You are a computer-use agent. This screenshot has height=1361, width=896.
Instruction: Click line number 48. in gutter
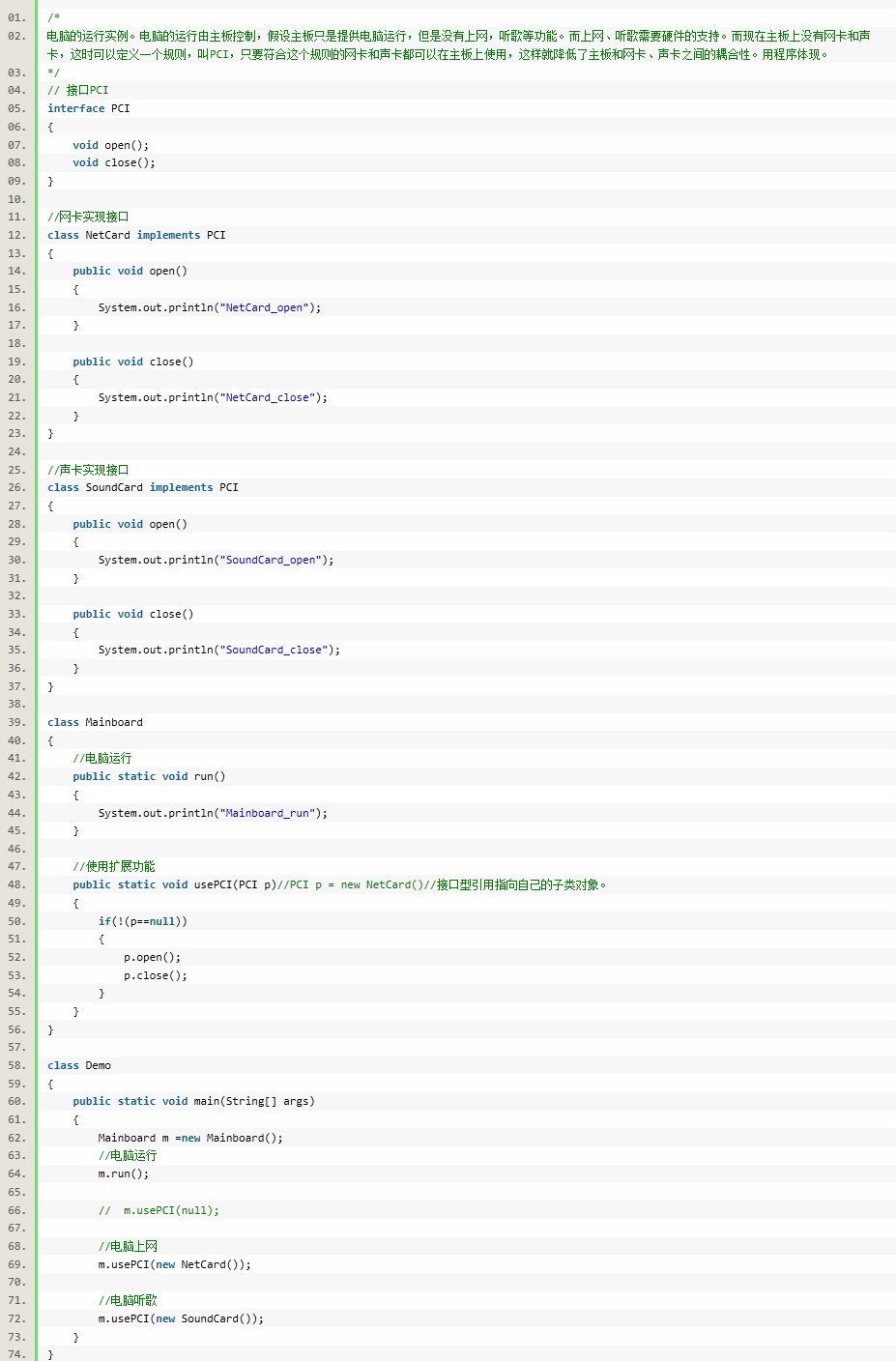pyautogui.click(x=16, y=884)
